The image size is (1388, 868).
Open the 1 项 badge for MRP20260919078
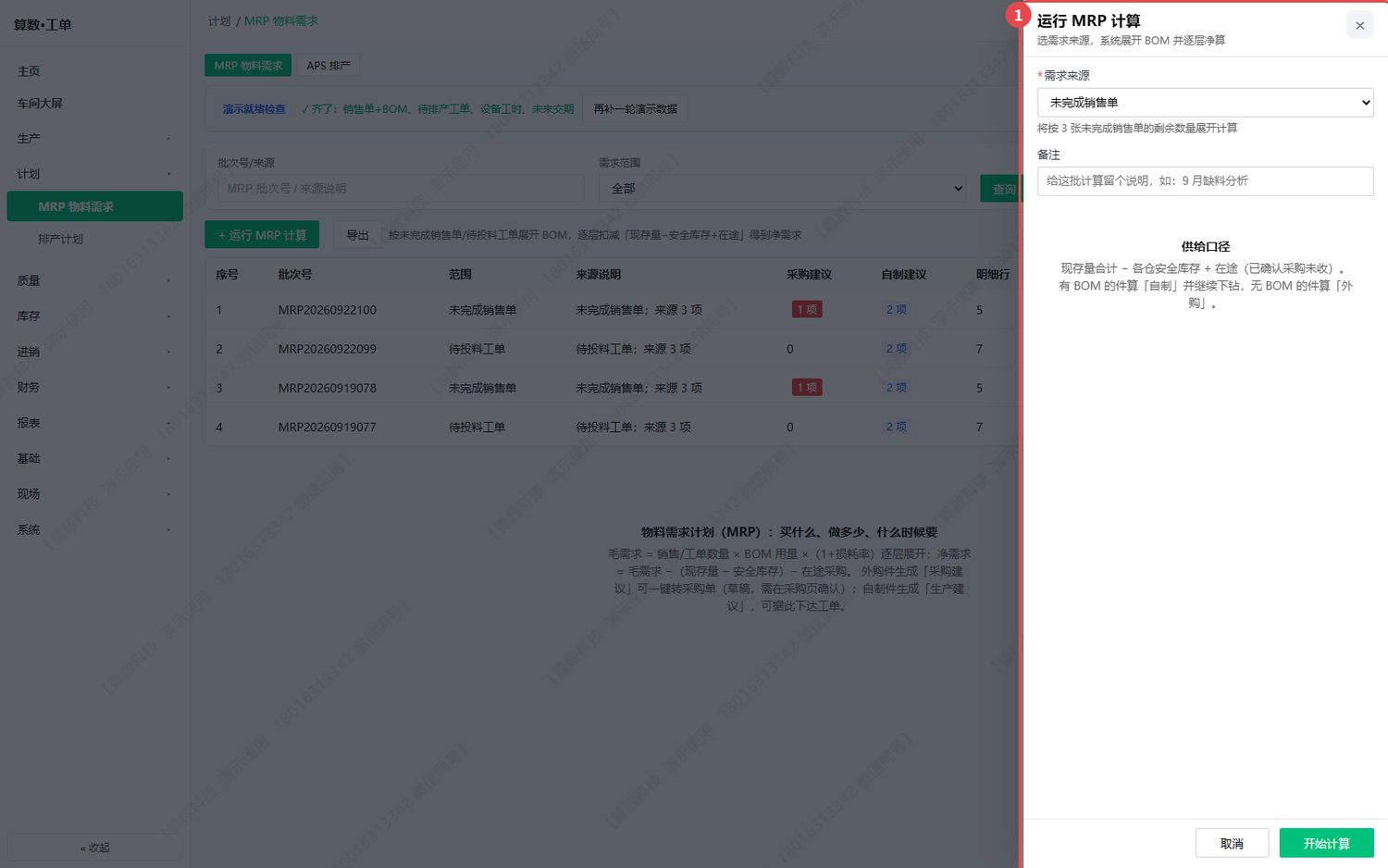[x=807, y=388]
